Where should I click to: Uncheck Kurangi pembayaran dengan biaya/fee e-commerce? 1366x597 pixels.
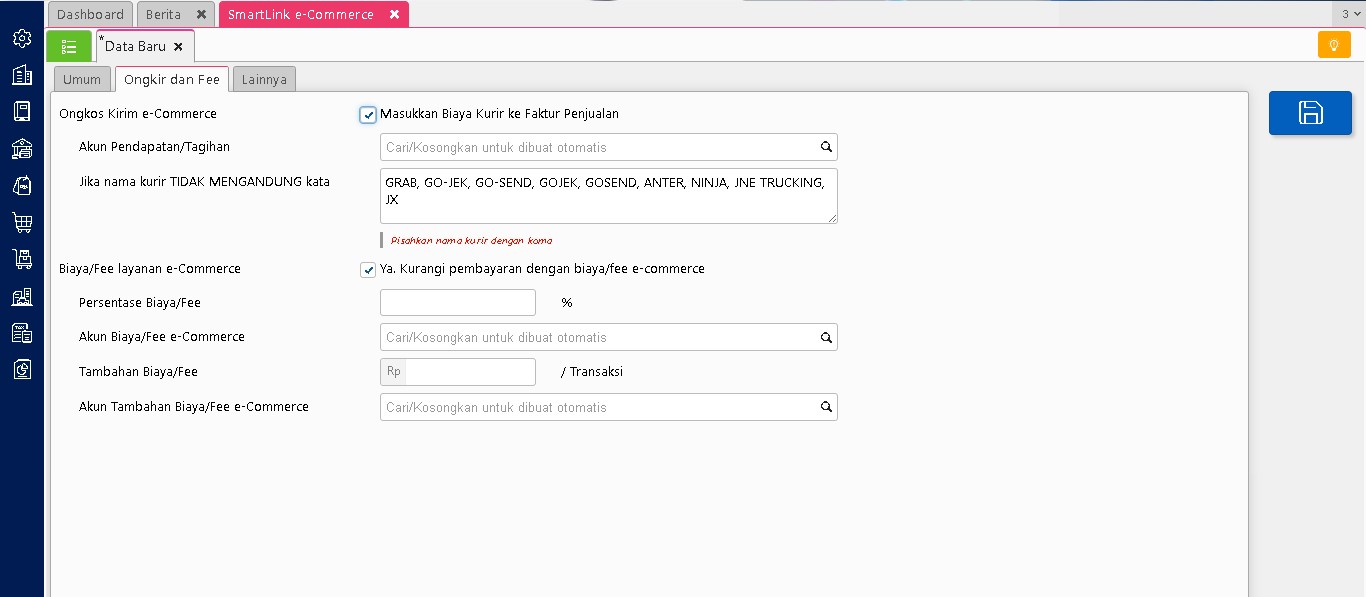[368, 270]
